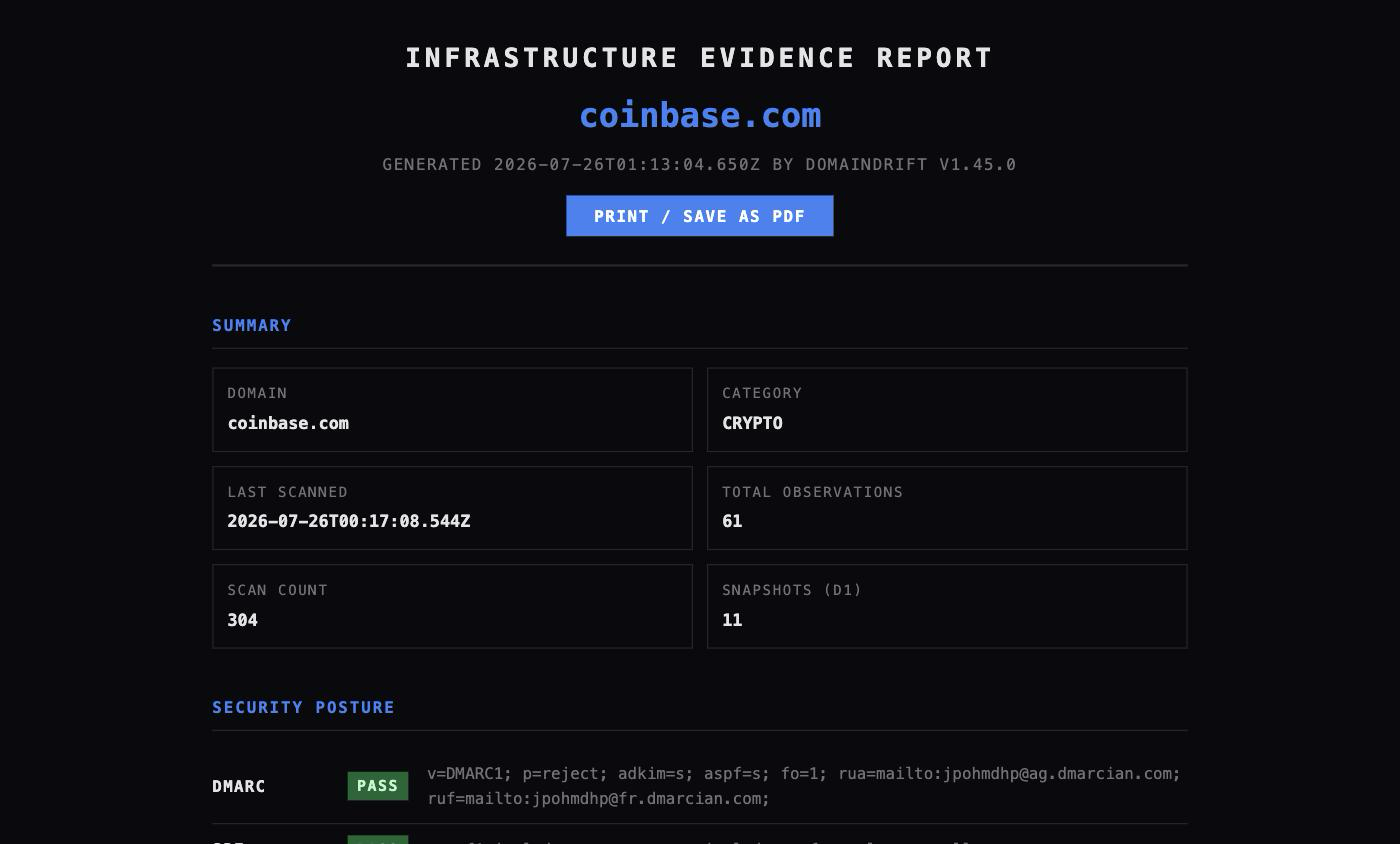Image resolution: width=1400 pixels, height=844 pixels.
Task: Click the Last Scanned field label
Action: click(287, 492)
